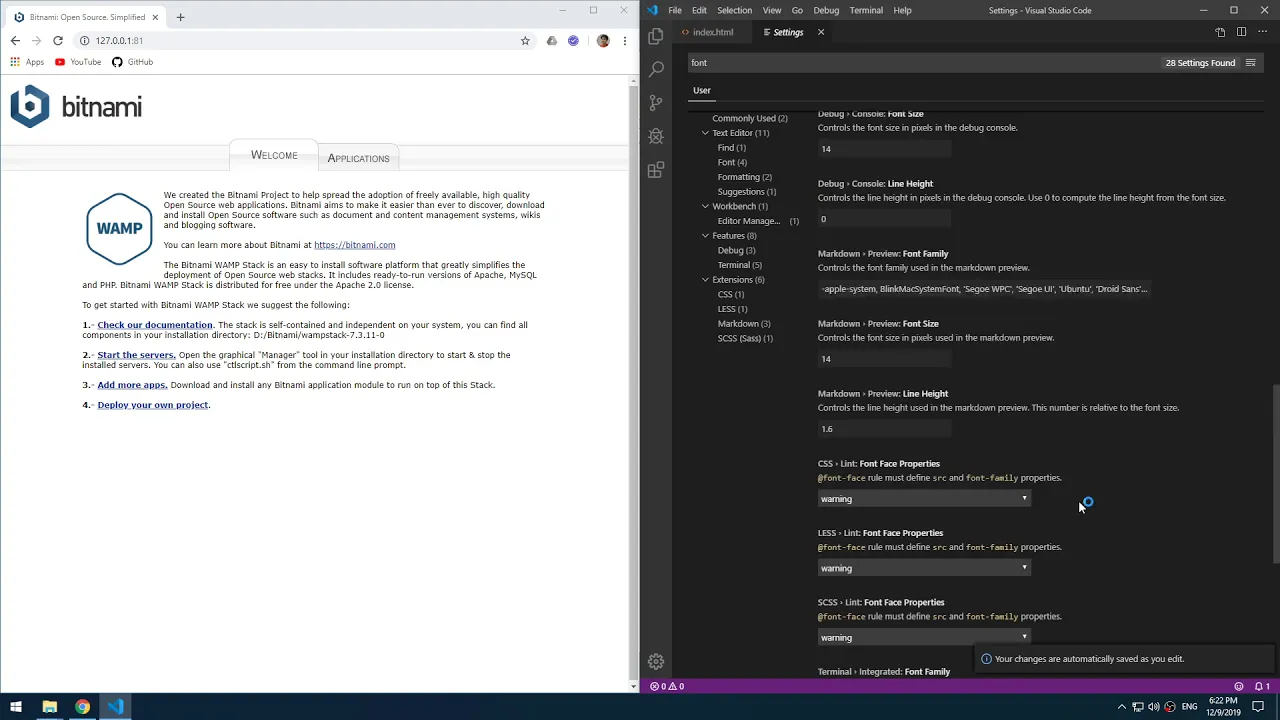This screenshot has height=720, width=1280.
Task: Open the https://bitnami.com link
Action: (354, 245)
